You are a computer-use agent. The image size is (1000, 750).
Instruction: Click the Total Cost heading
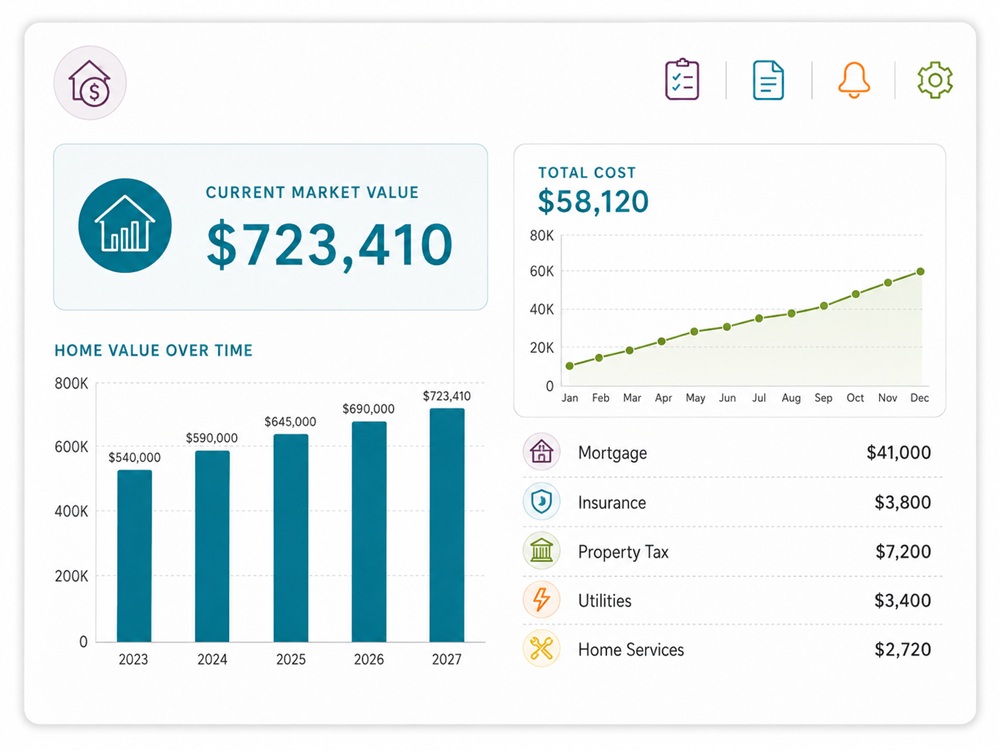coord(587,173)
